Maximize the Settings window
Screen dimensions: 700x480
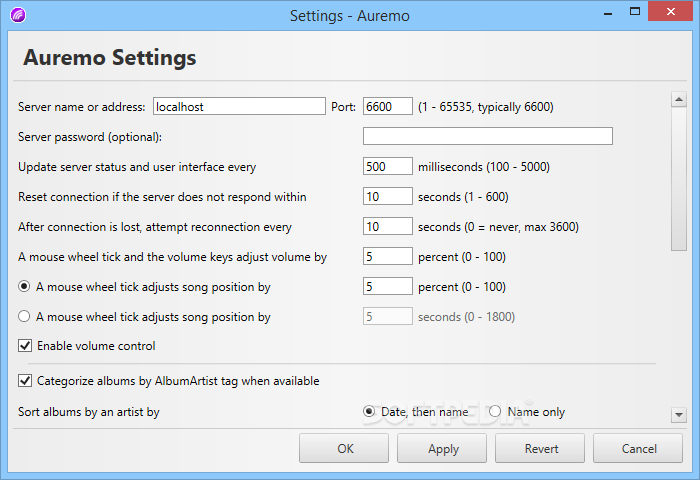(x=635, y=12)
